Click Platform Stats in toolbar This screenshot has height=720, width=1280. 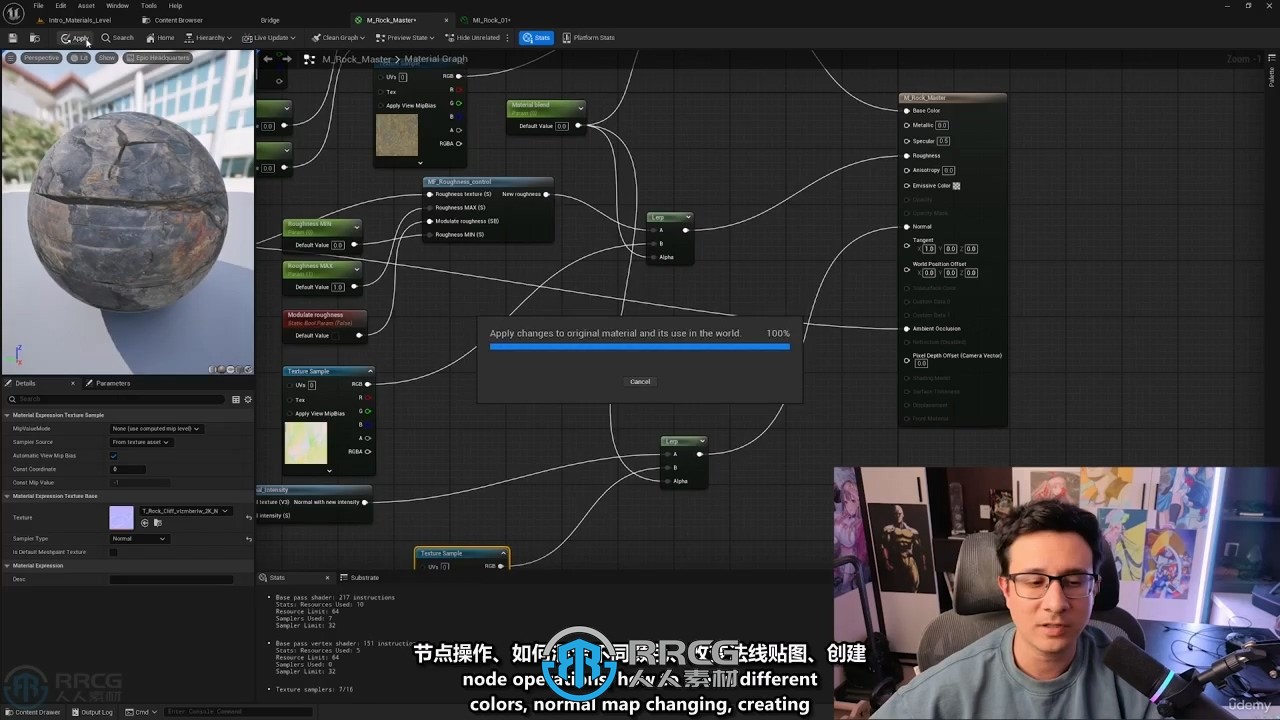tap(588, 38)
